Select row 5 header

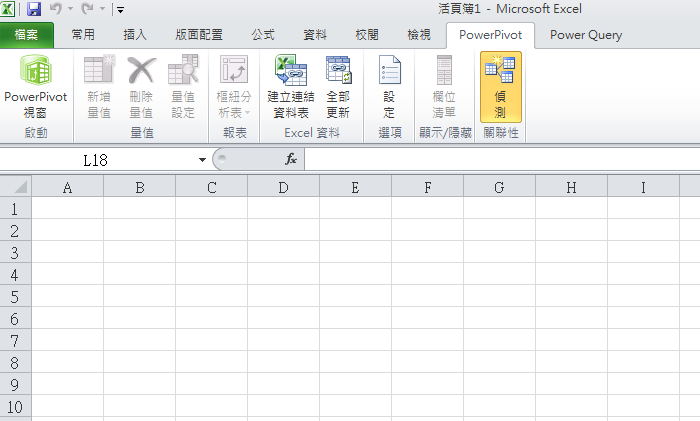click(x=15, y=296)
